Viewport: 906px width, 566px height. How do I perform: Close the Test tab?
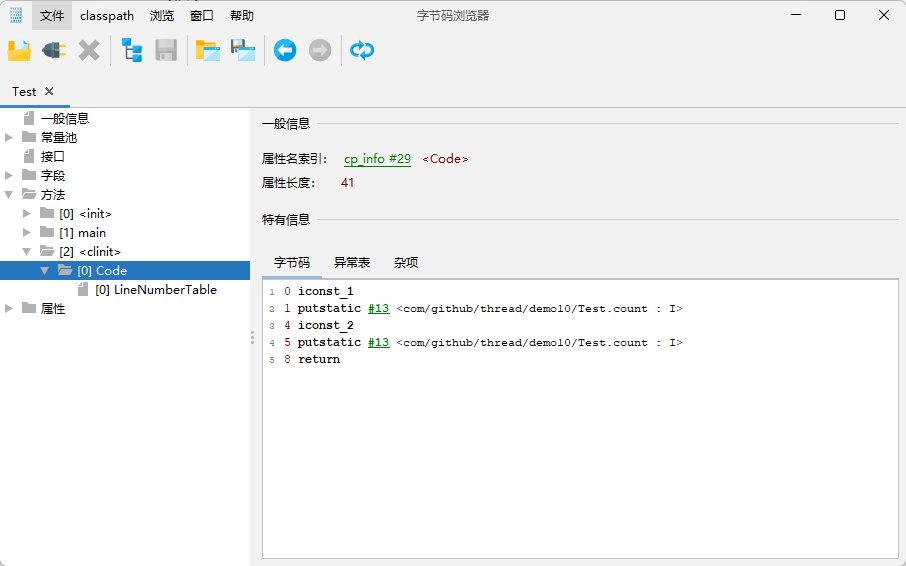pos(50,91)
